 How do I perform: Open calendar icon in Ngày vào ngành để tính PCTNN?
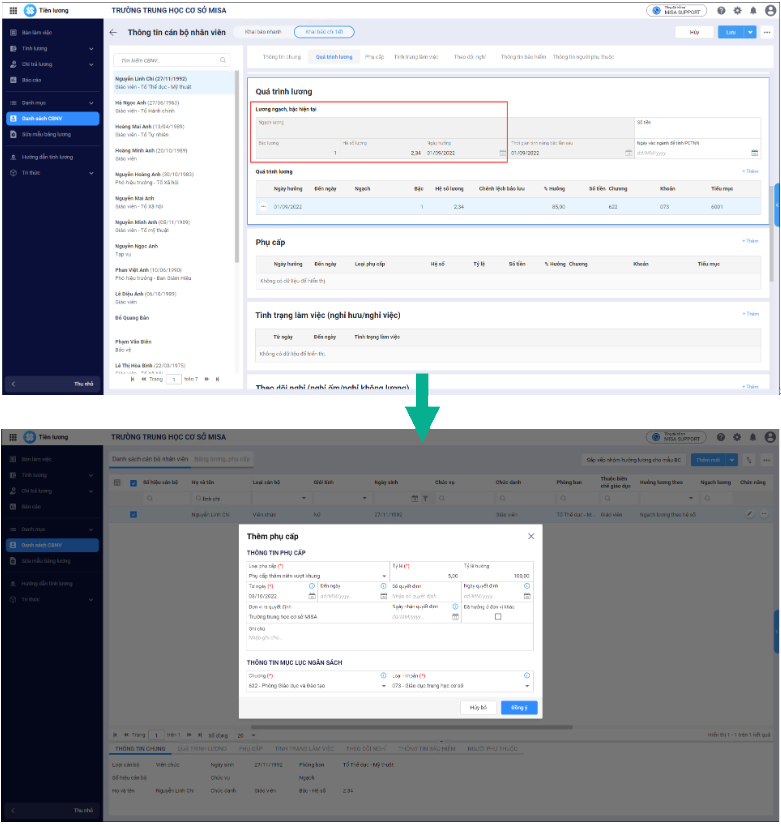point(754,153)
